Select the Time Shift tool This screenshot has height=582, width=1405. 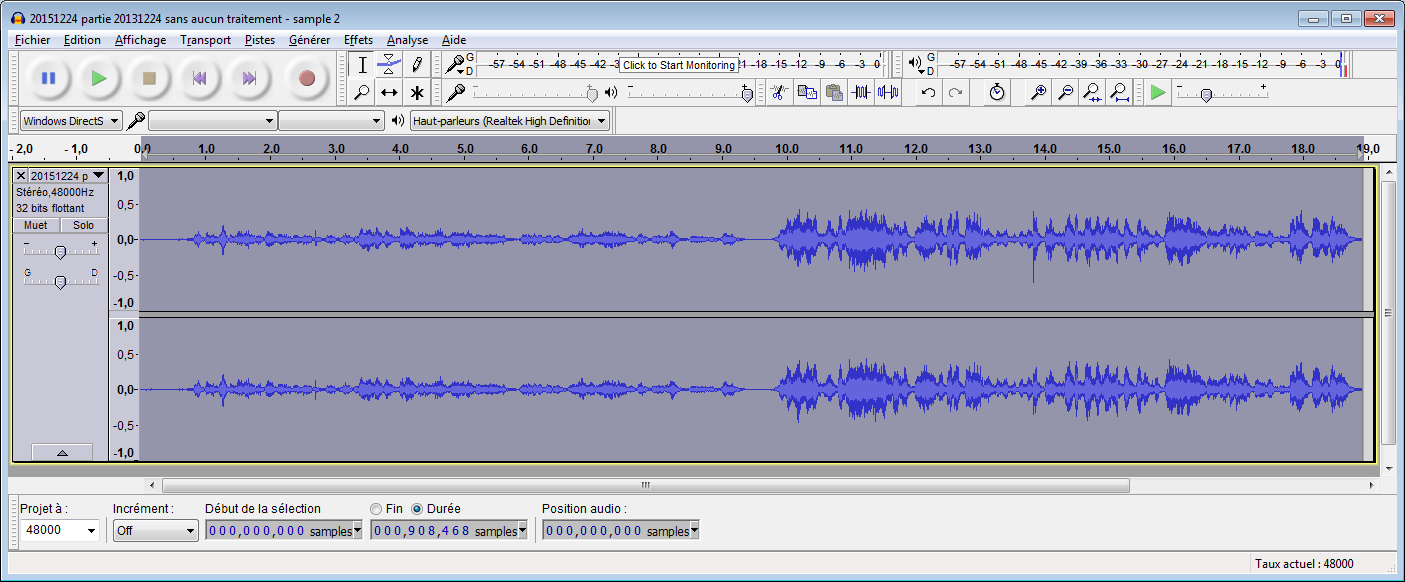point(390,92)
